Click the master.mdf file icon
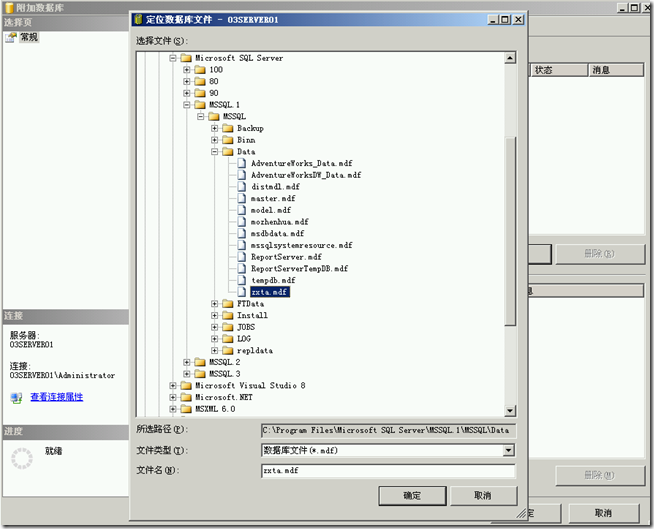The height and width of the screenshot is (529, 654). pos(241,198)
